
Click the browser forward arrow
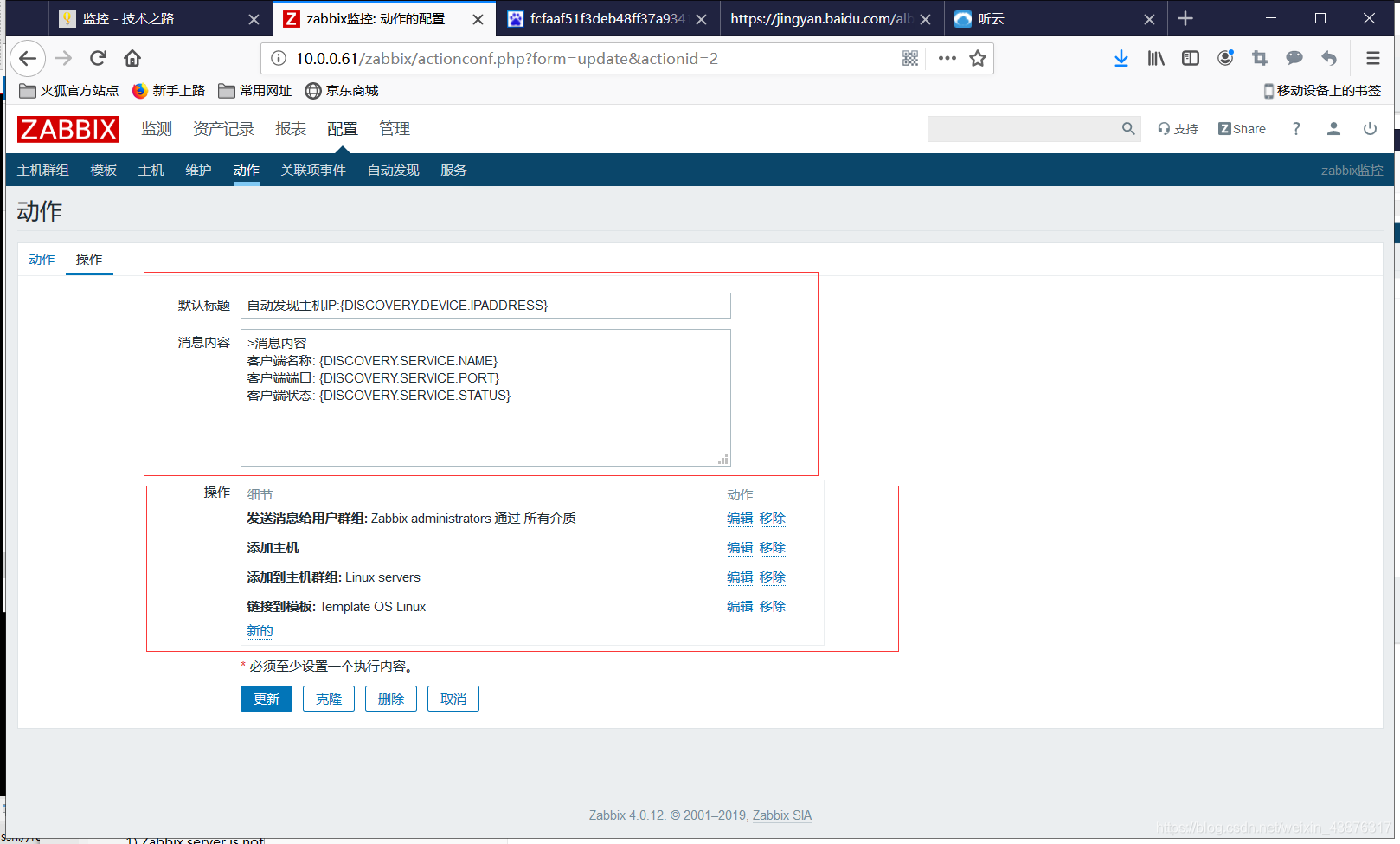[x=63, y=58]
